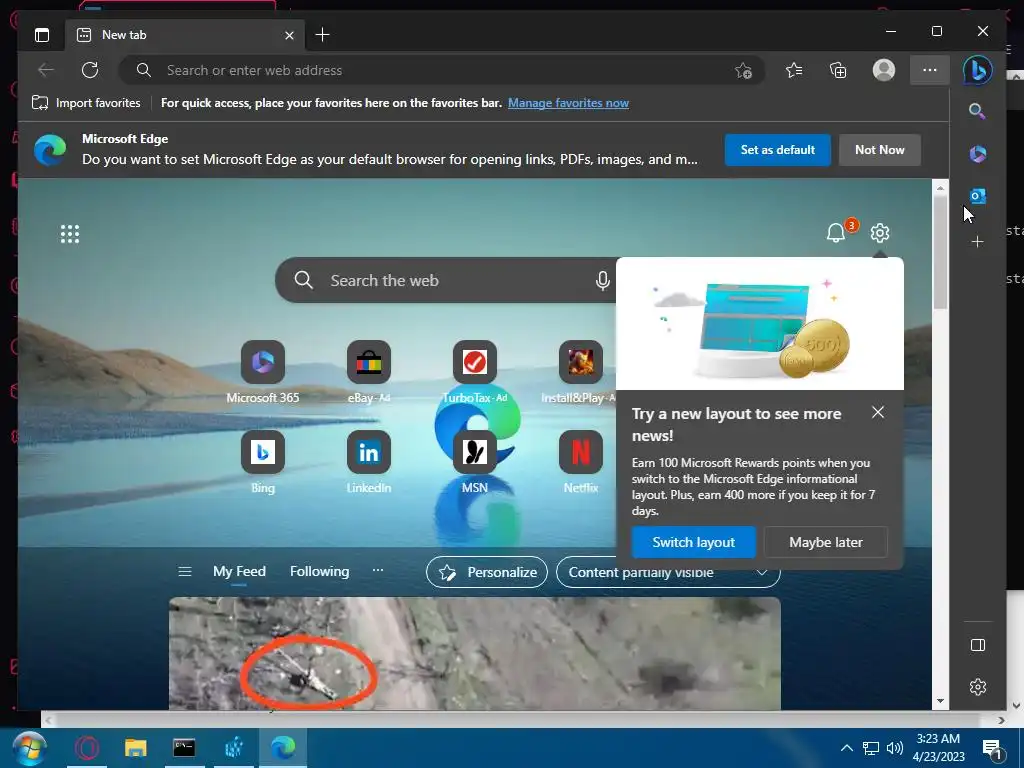Open the app launcher grid
1024x768 pixels.
tap(70, 234)
